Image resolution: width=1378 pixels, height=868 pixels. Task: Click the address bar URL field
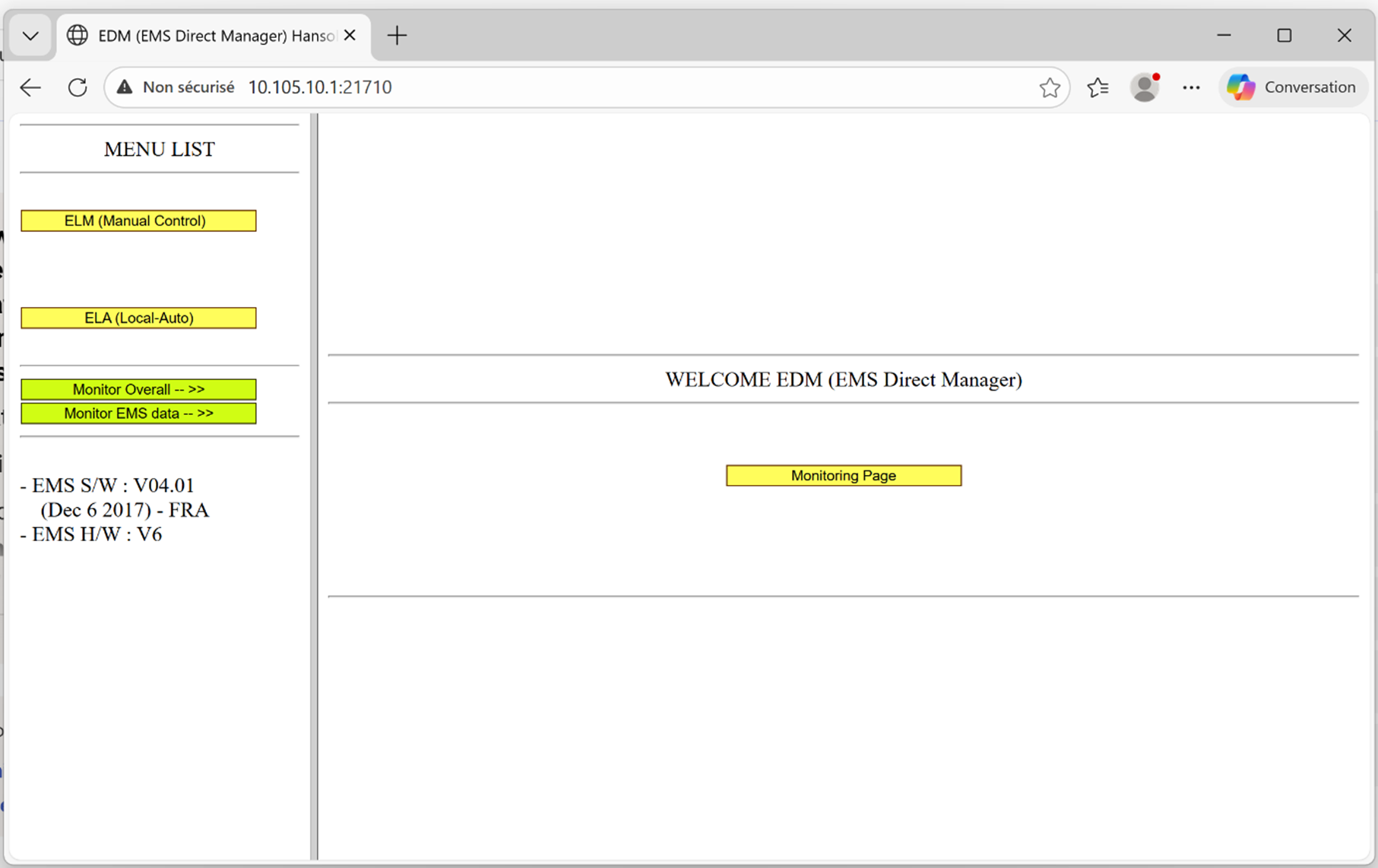pyautogui.click(x=608, y=87)
